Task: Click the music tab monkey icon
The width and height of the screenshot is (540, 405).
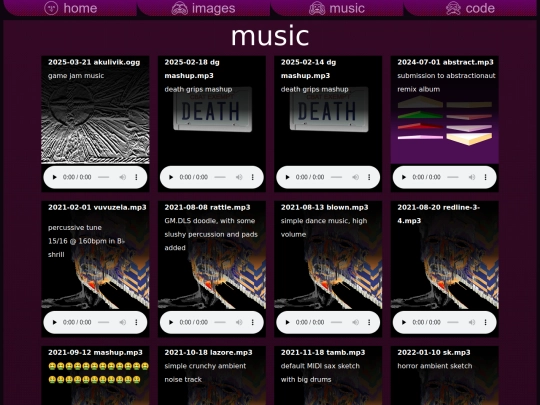Action: tap(317, 8)
